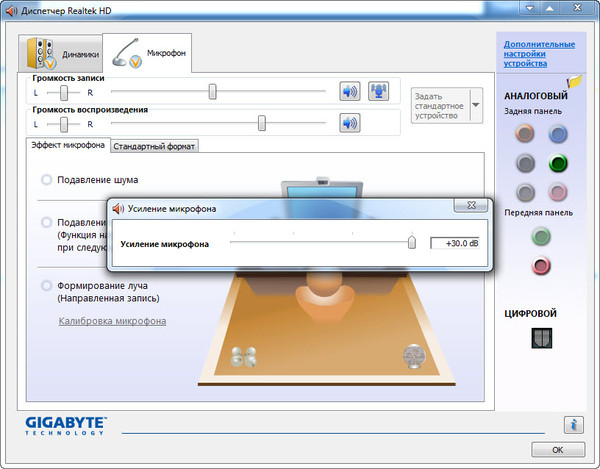
Task: Open the information button
Action: coord(574,425)
